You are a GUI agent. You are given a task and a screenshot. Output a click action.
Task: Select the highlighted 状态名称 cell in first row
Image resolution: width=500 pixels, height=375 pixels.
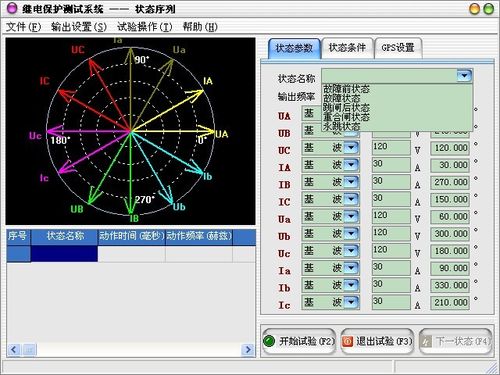point(64,254)
